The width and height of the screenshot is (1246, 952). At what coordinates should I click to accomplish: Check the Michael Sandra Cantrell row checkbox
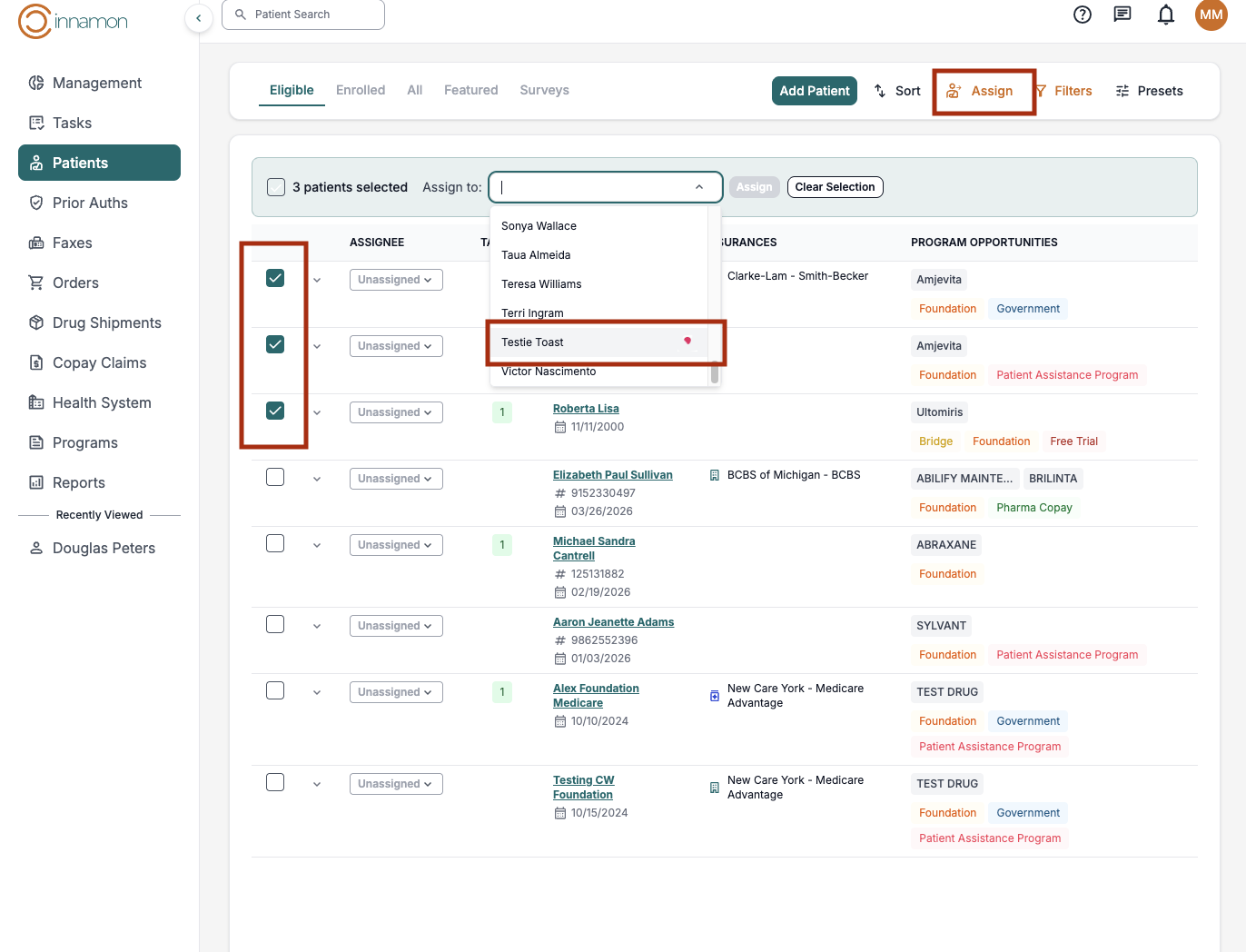coord(275,543)
